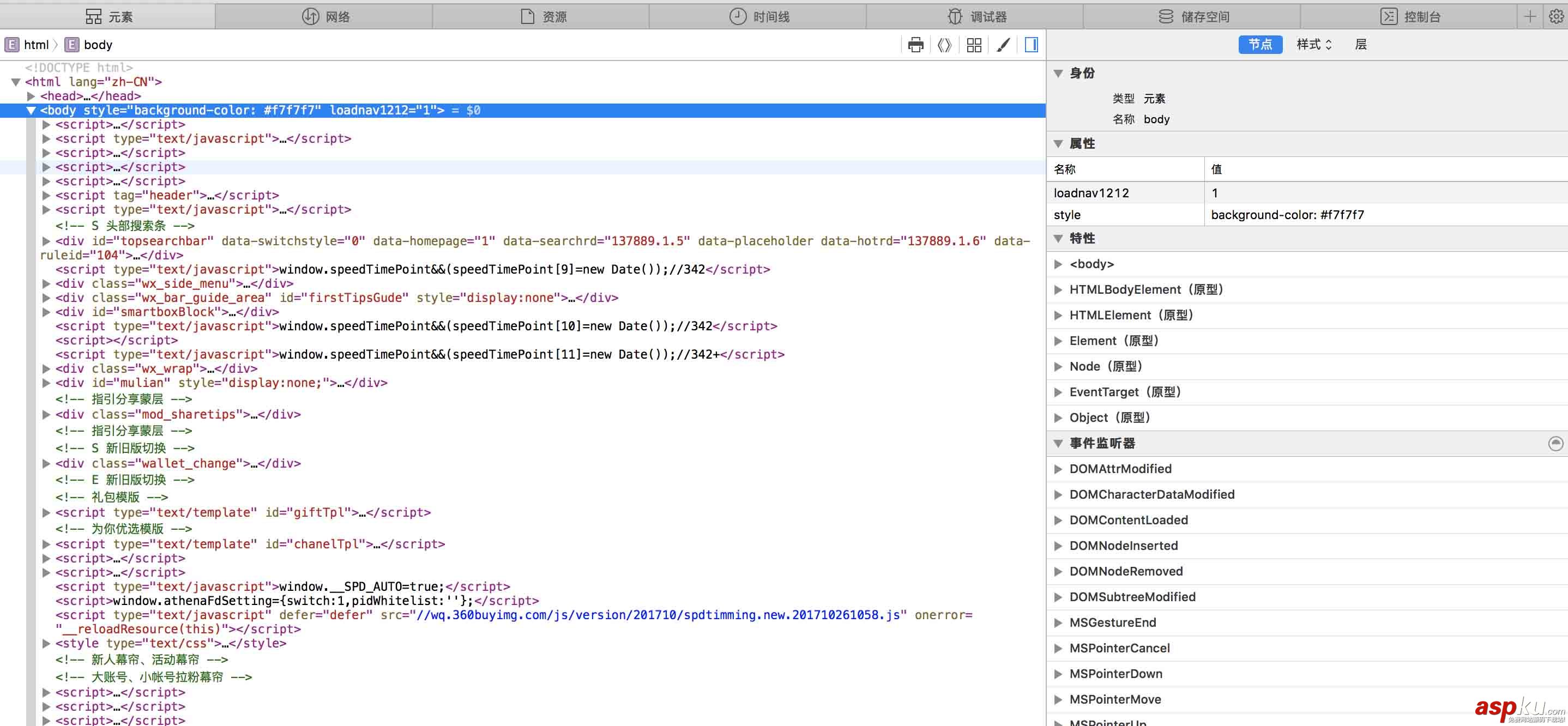Collapse the 身份 section

point(1059,73)
